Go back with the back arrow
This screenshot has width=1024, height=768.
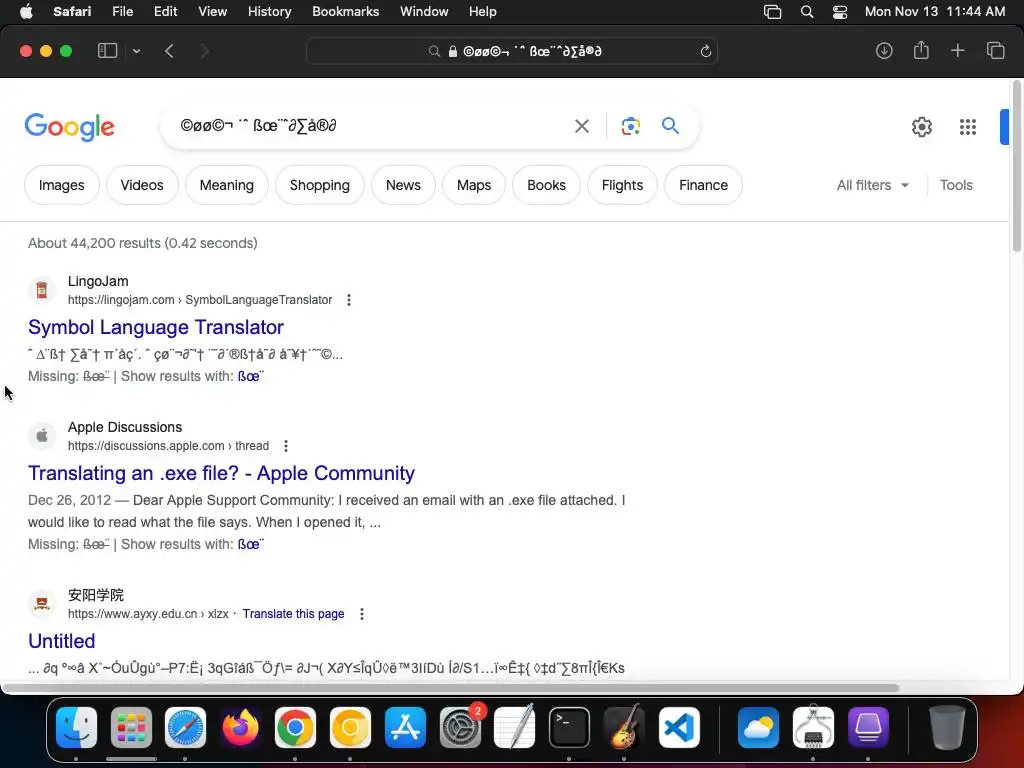[x=169, y=51]
